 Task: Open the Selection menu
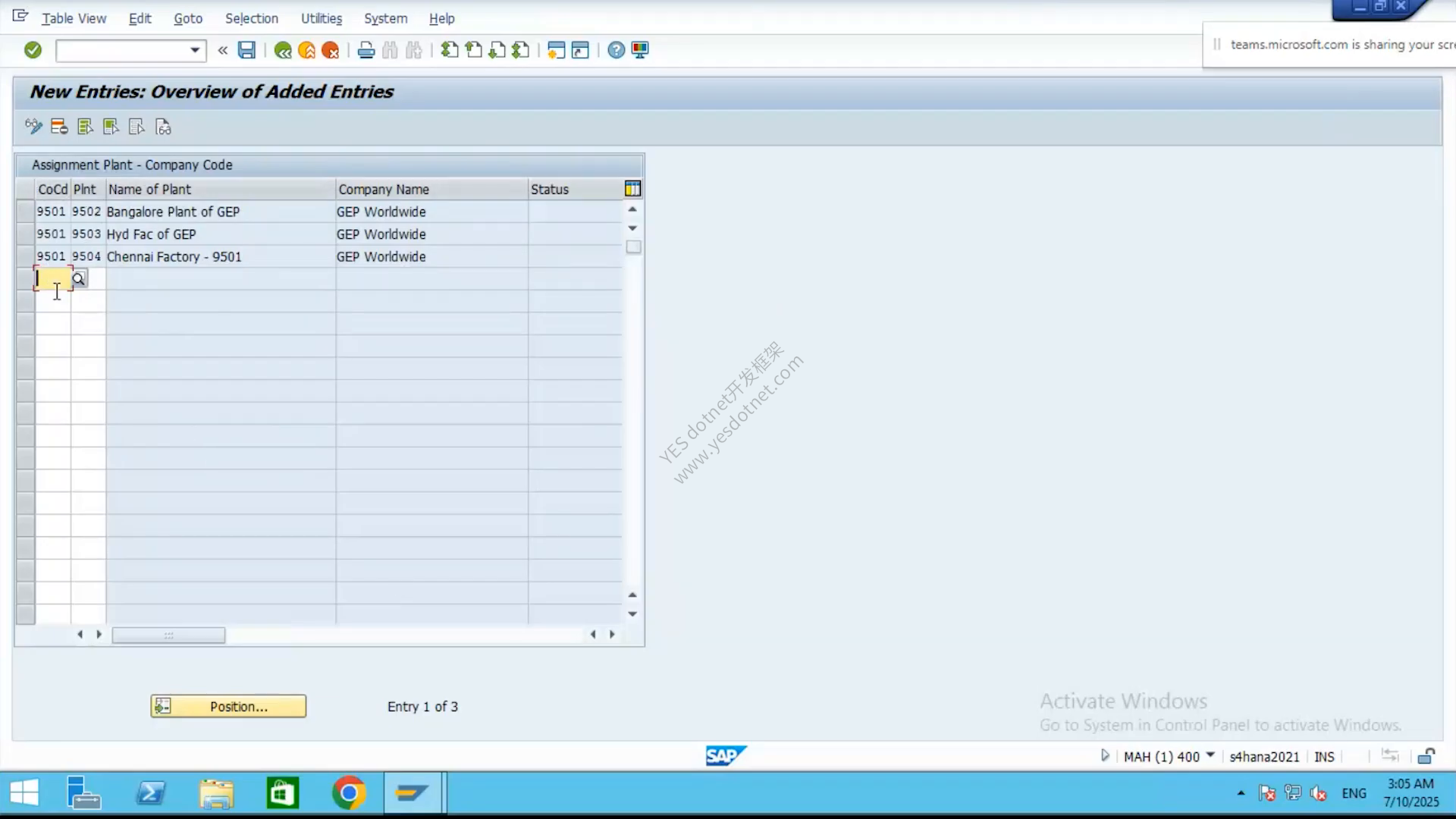point(252,18)
